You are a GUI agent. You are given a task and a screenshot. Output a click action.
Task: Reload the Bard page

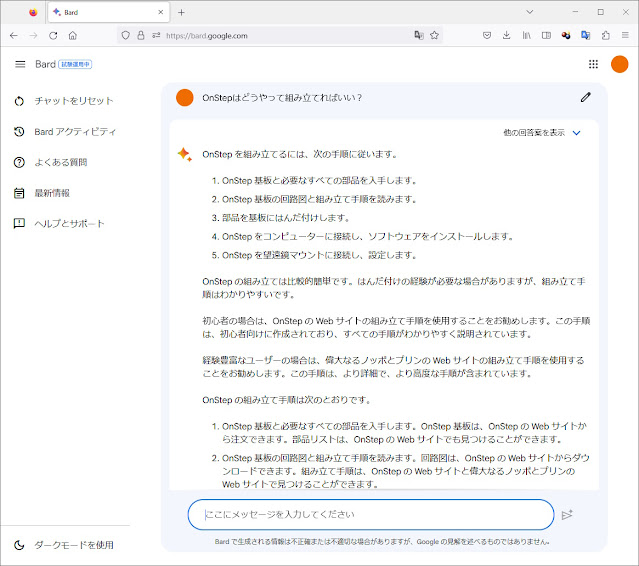pyautogui.click(x=53, y=35)
